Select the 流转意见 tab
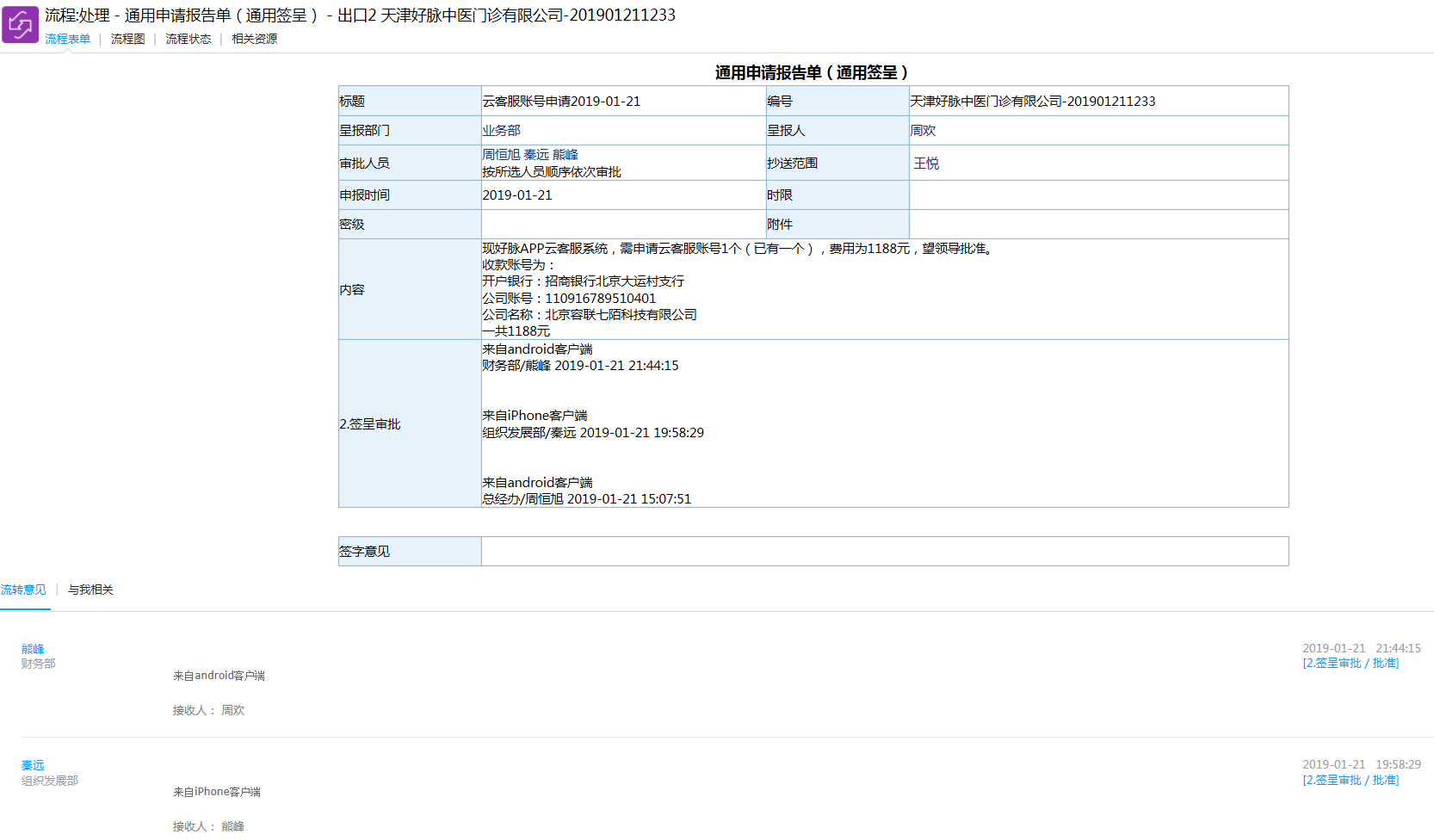Screen dimensions: 1434x840 [x=23, y=590]
